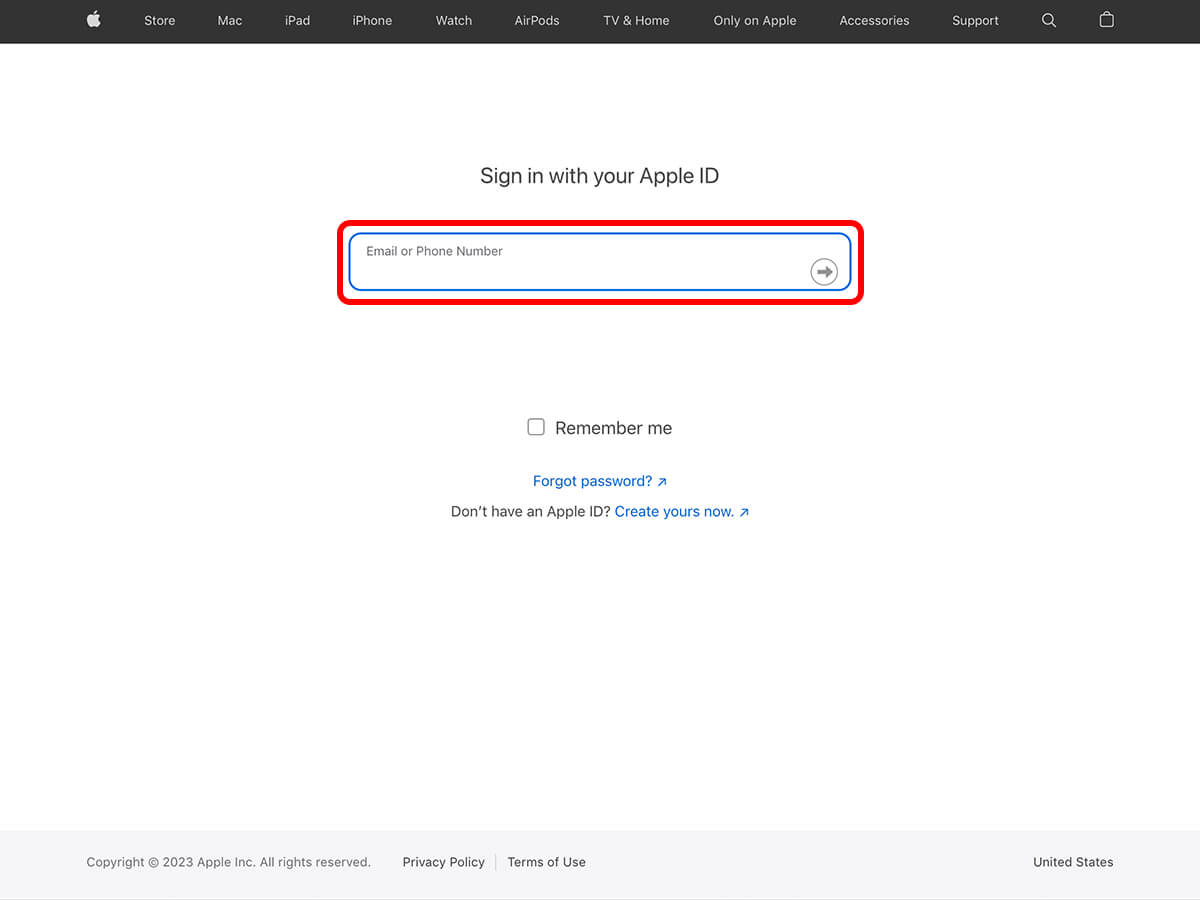Click Only on Apple nav item
1200x900 pixels.
(x=754, y=20)
